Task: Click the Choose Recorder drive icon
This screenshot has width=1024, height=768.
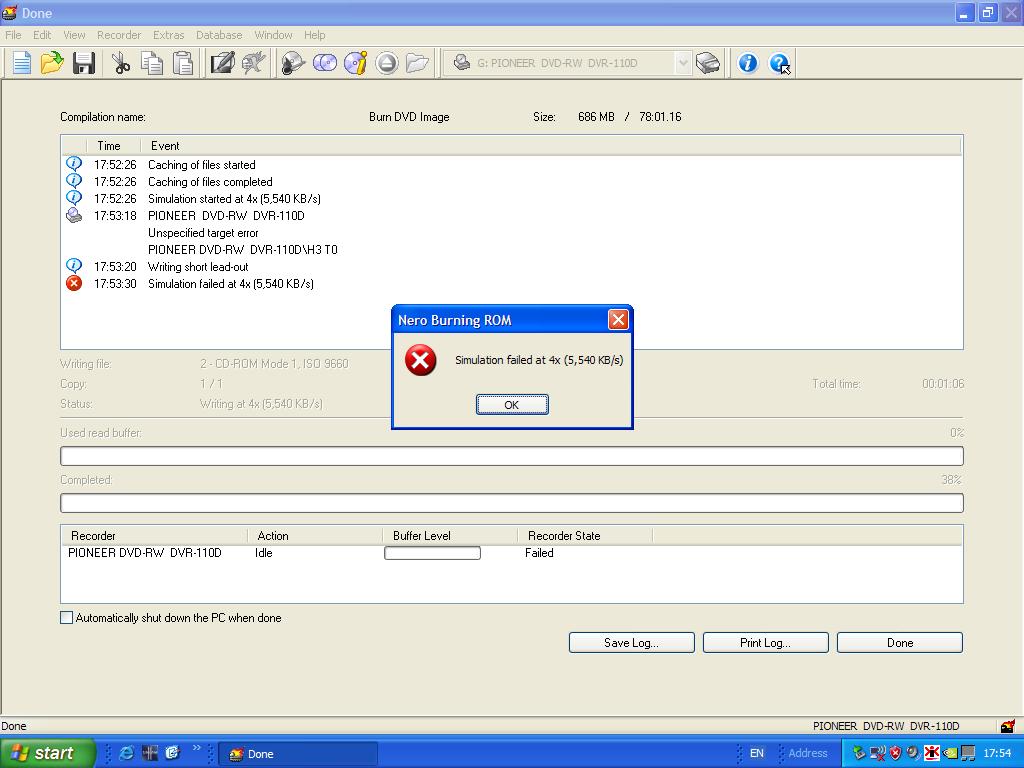Action: [x=708, y=63]
